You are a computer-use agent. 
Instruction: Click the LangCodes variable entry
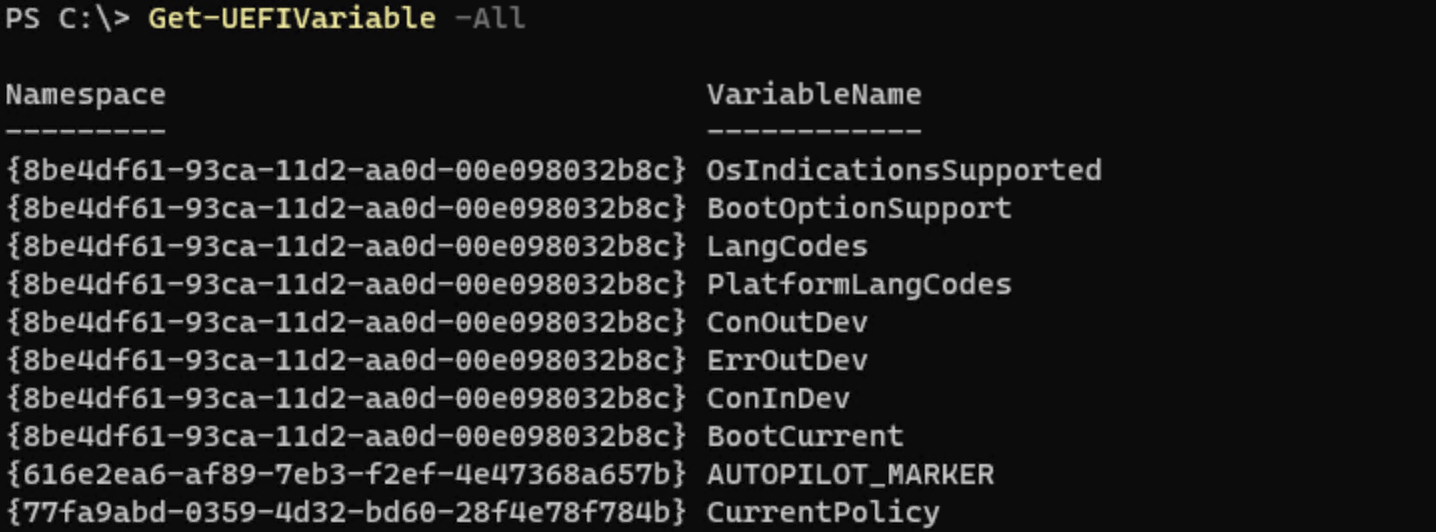point(787,246)
